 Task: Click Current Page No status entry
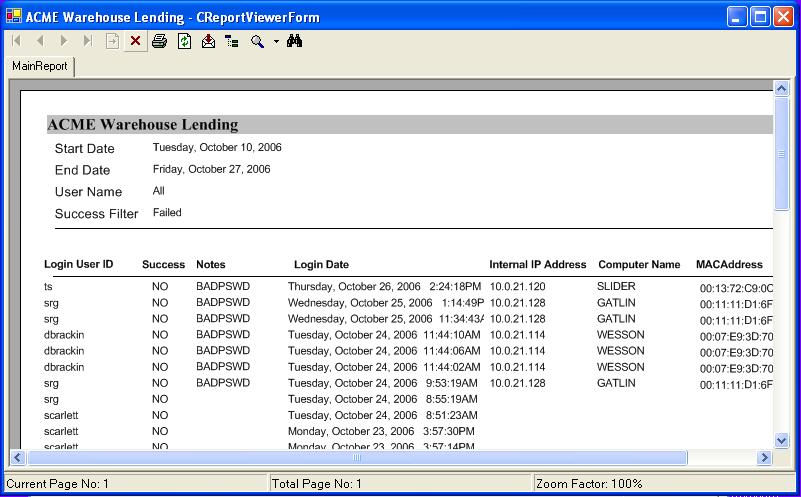pos(136,484)
